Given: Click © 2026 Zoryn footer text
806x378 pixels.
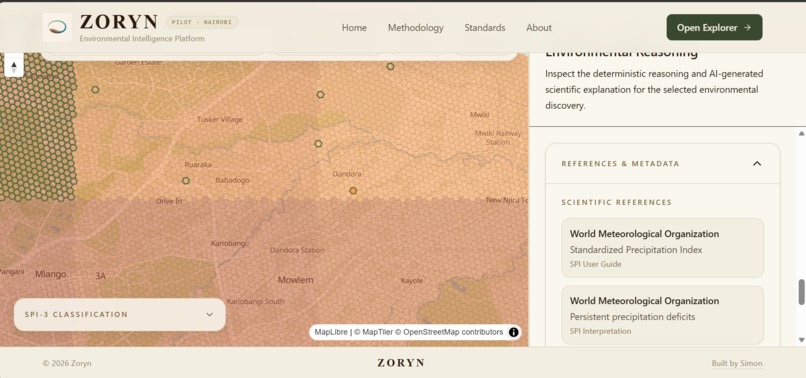Looking at the screenshot, I should [x=67, y=364].
